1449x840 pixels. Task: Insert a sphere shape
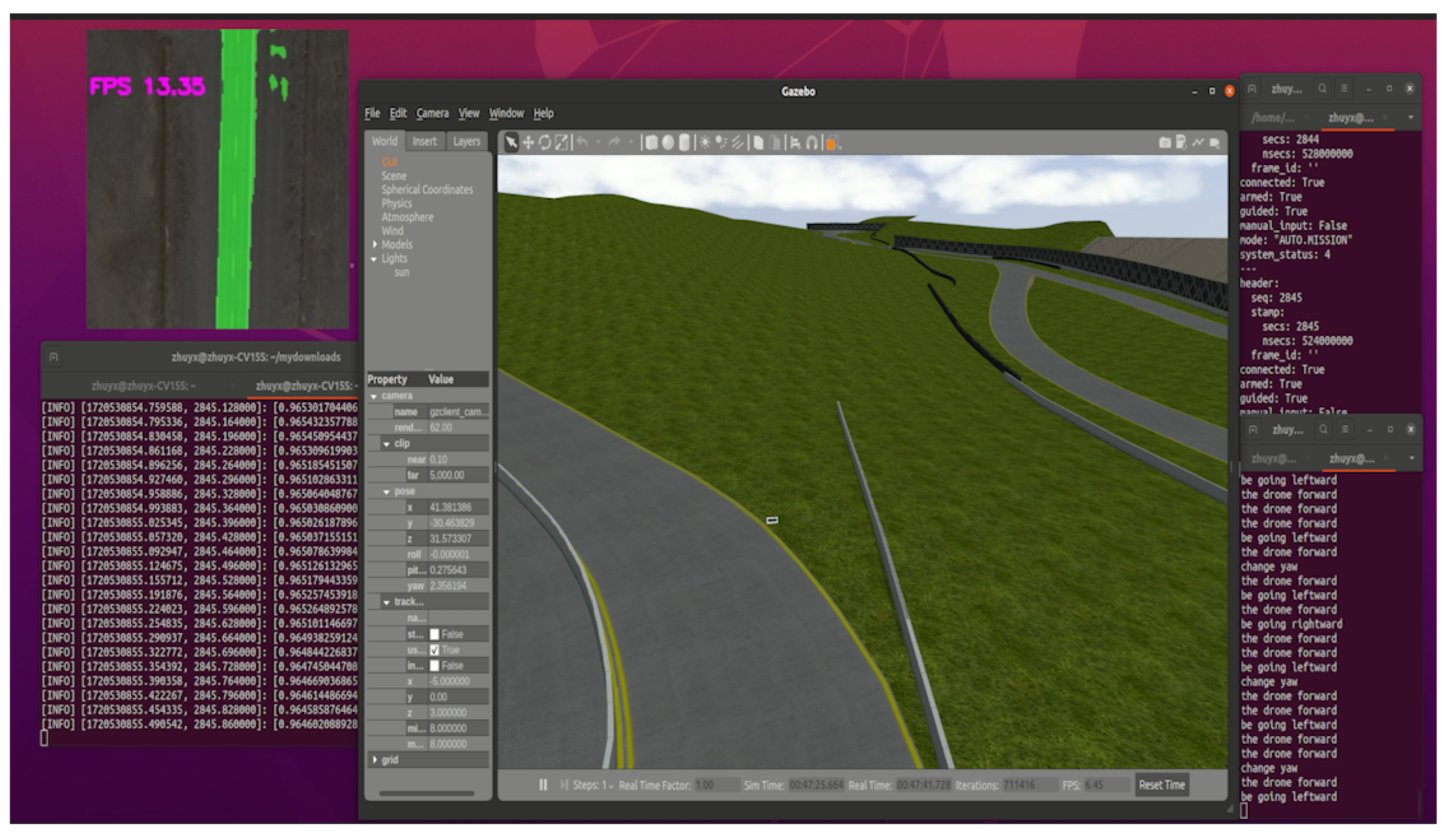(667, 143)
